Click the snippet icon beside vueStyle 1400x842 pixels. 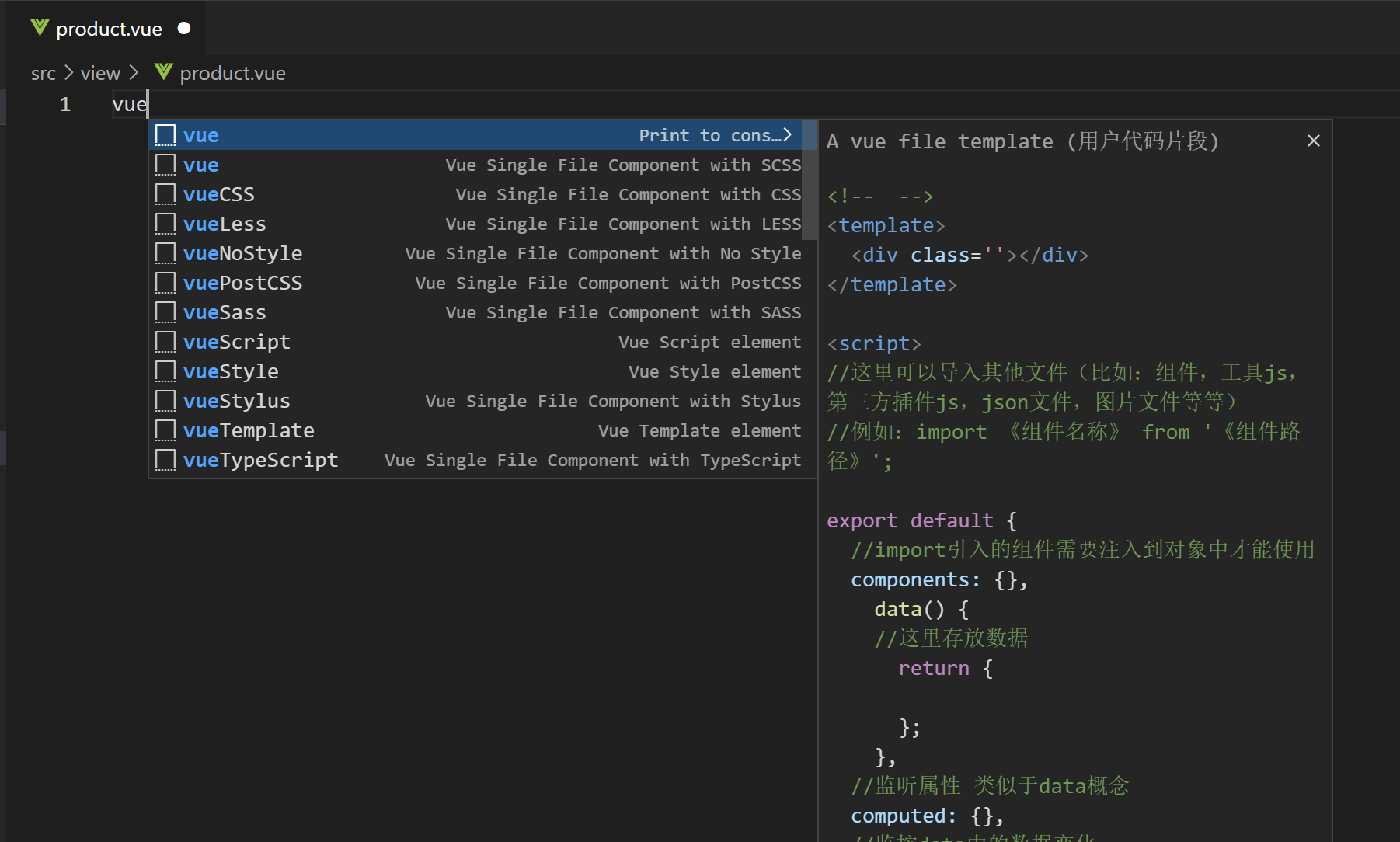(x=165, y=371)
